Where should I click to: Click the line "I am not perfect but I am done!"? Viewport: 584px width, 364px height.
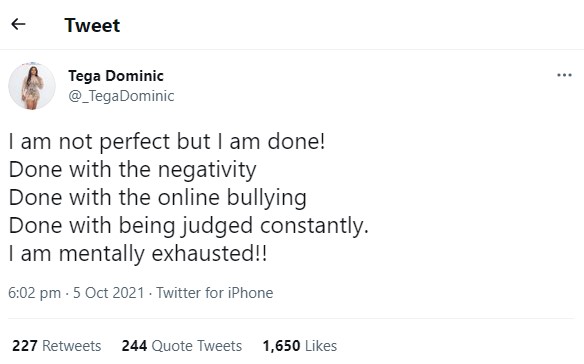click(167, 142)
